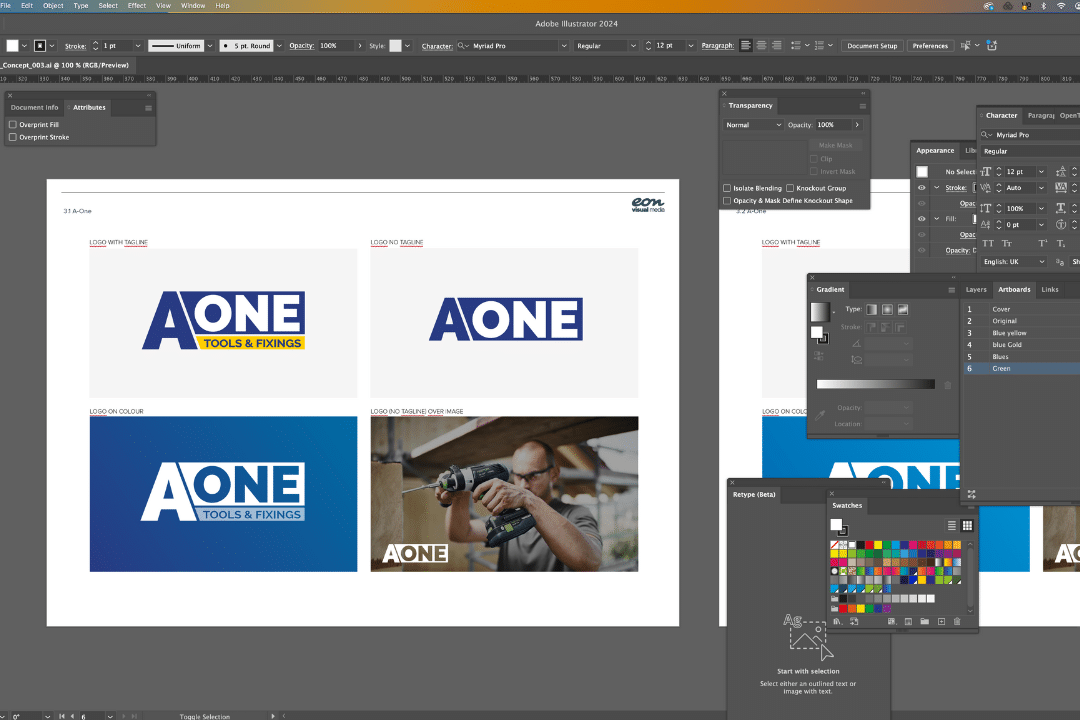This screenshot has width=1080, height=720.
Task: Select the radial gradient Type icon
Action: (888, 310)
